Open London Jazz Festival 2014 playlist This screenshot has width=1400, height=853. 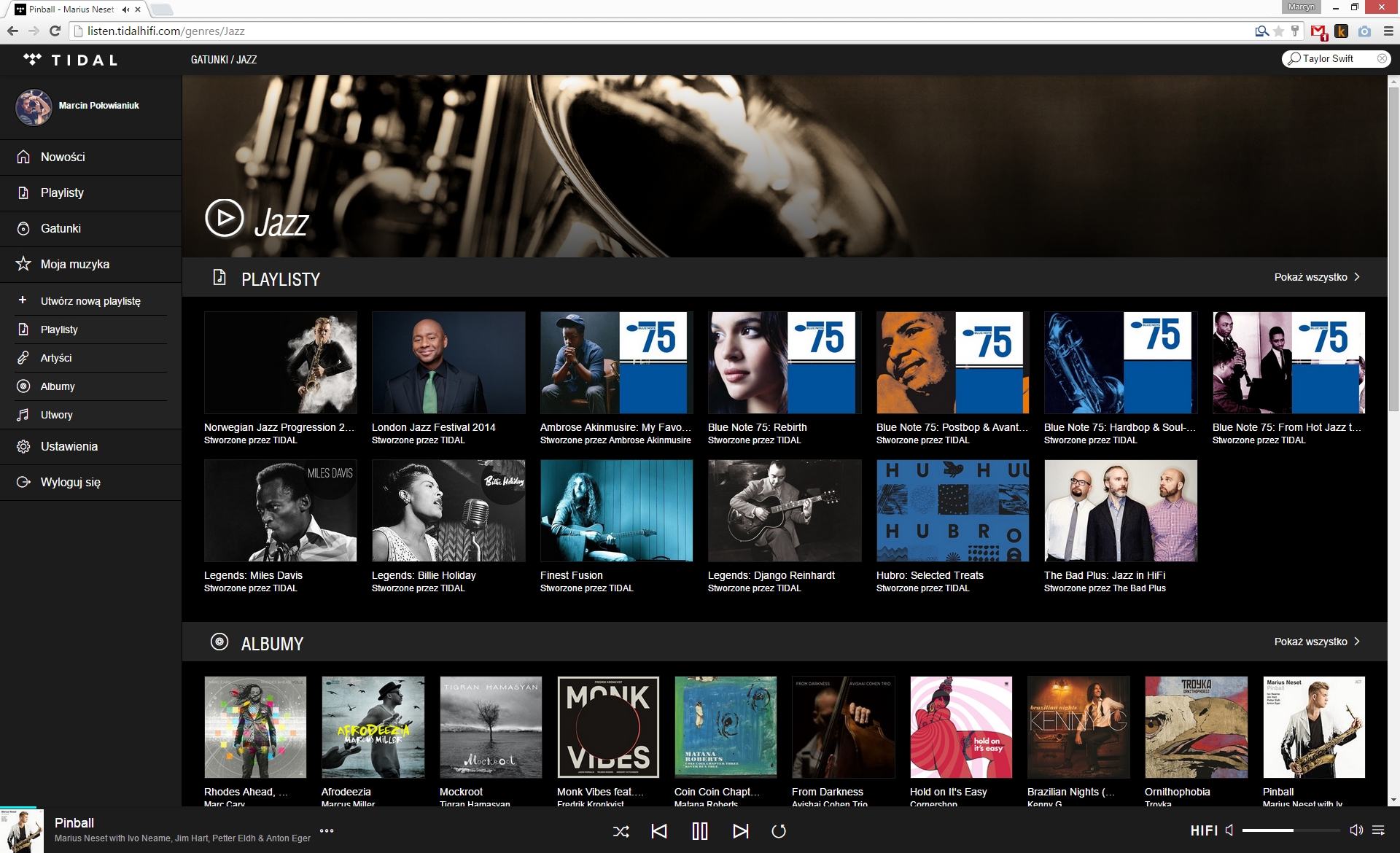tap(448, 363)
